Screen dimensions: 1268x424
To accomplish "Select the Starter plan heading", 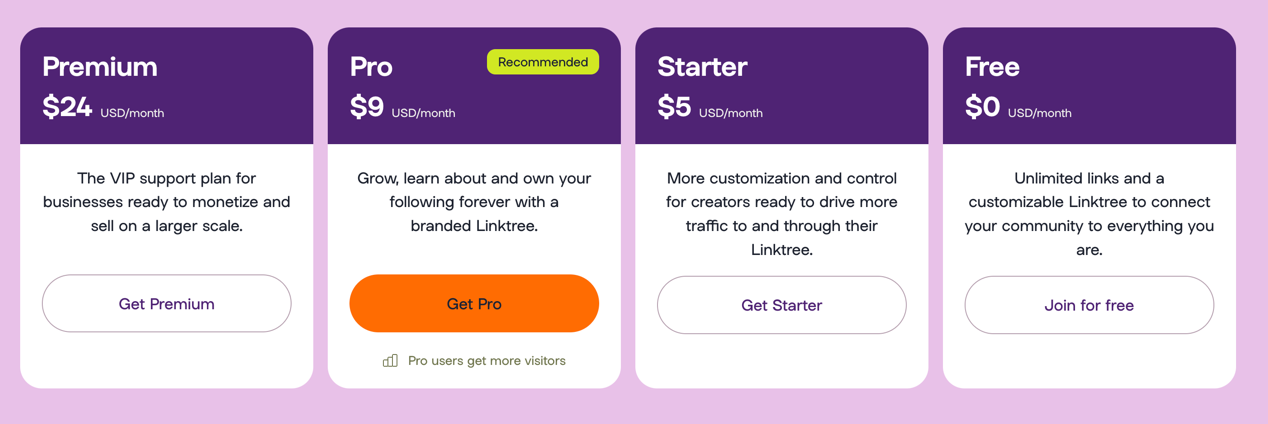I will point(702,67).
